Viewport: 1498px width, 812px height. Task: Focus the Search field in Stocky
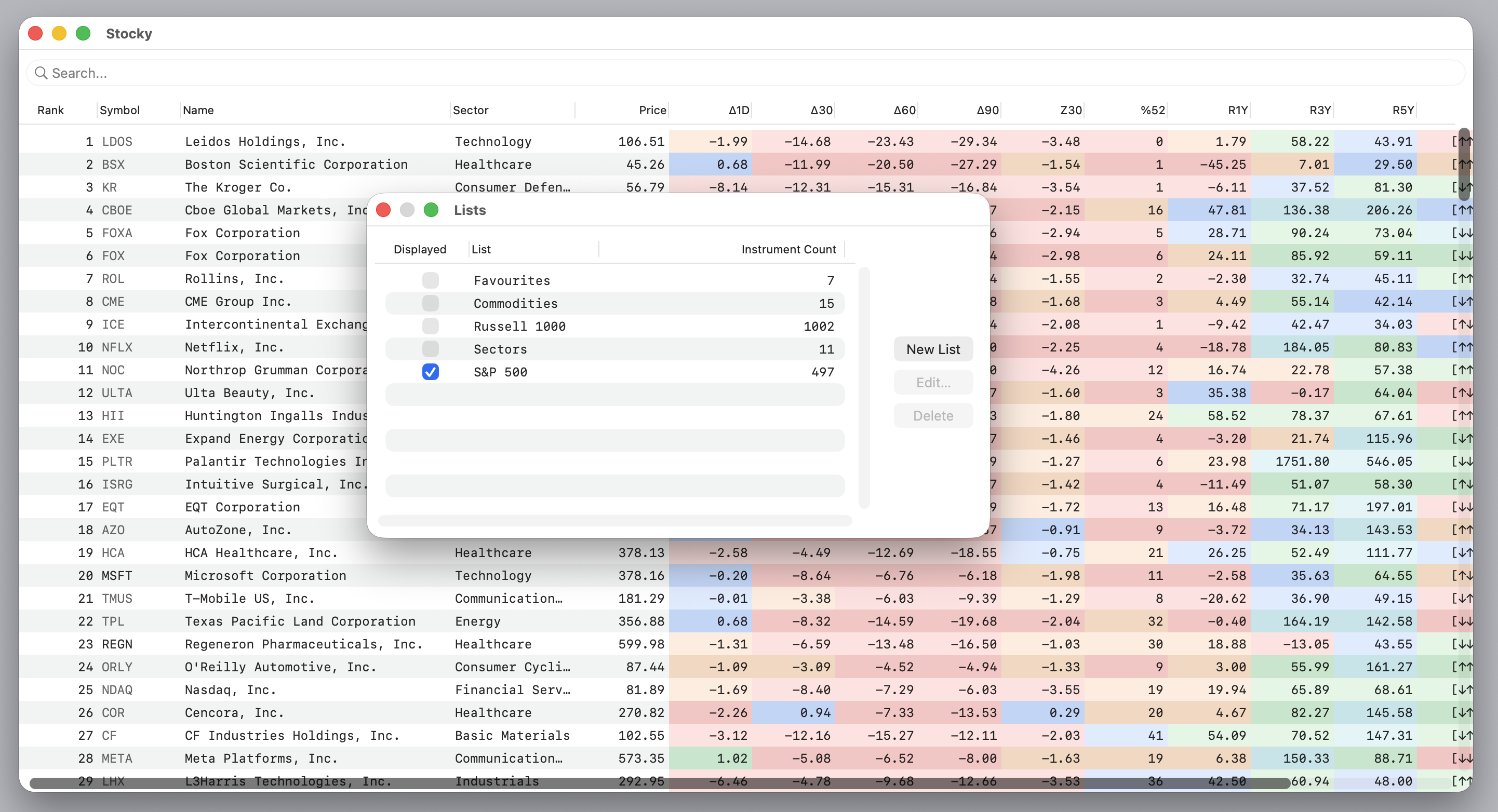click(x=745, y=73)
